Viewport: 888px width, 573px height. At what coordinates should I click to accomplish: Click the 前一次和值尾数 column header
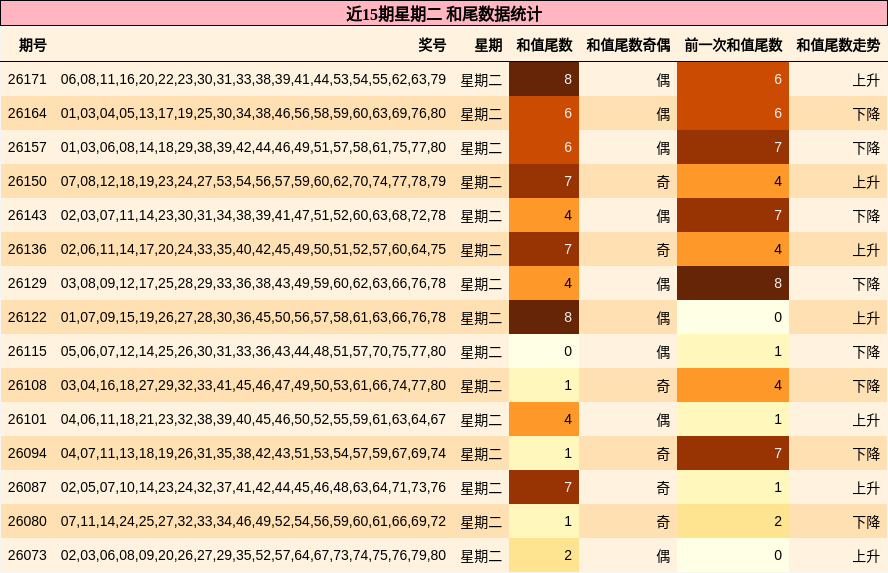(733, 45)
